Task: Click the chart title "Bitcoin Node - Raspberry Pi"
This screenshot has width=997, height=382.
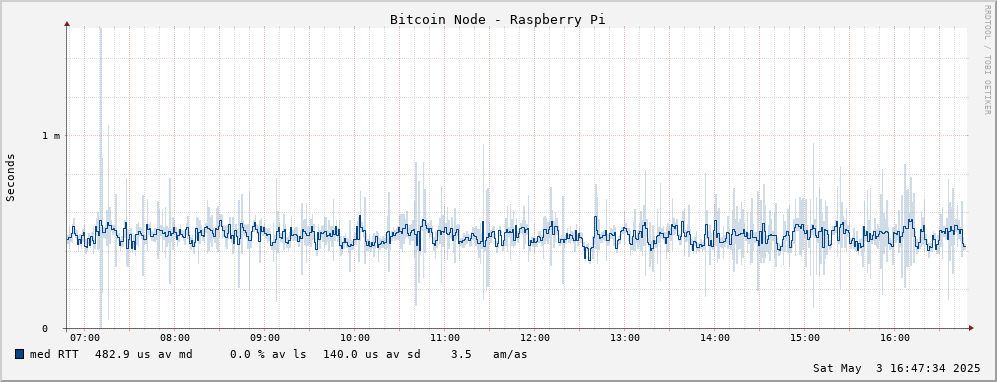Action: coord(497,20)
